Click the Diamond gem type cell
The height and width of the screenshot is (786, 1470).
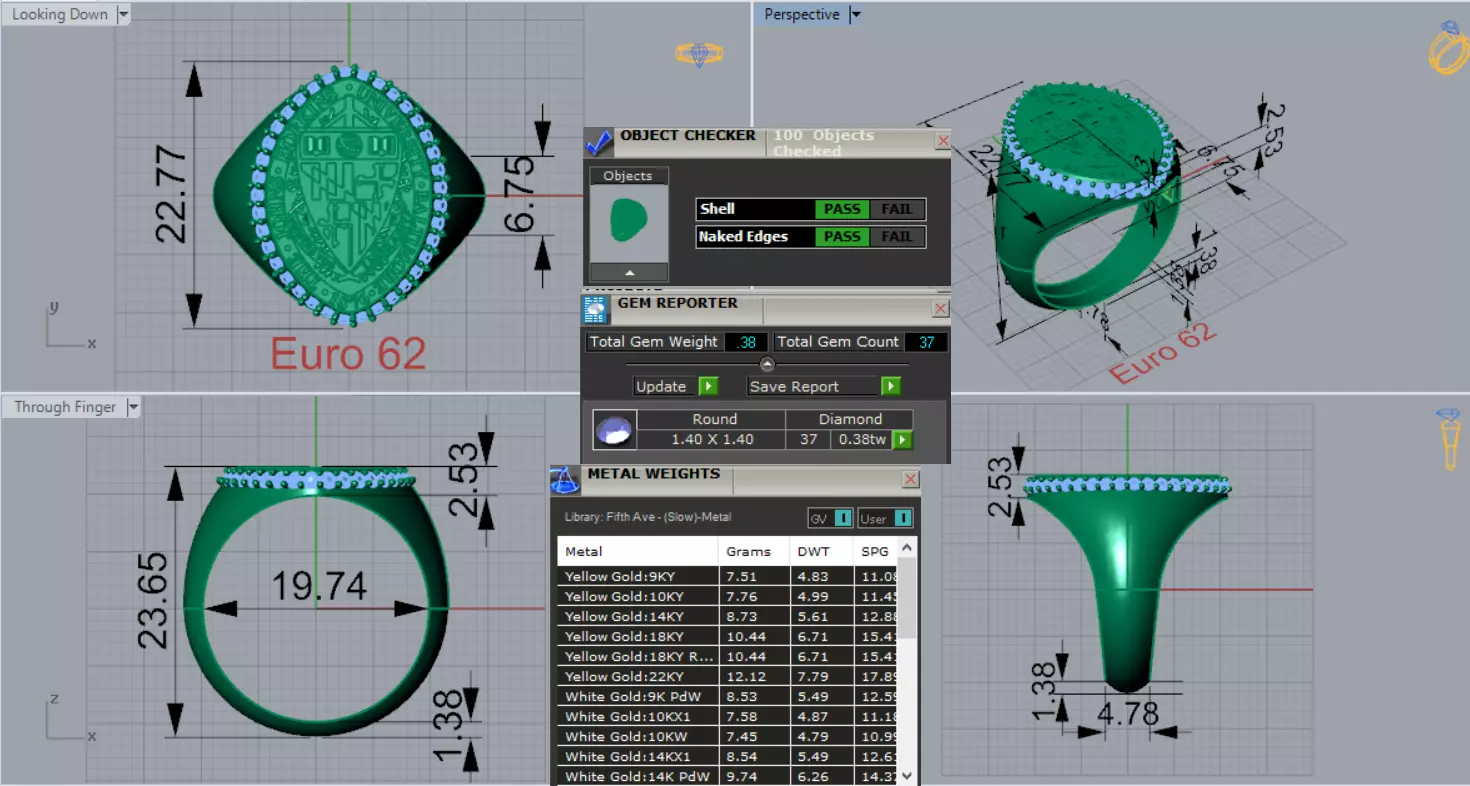(x=850, y=419)
